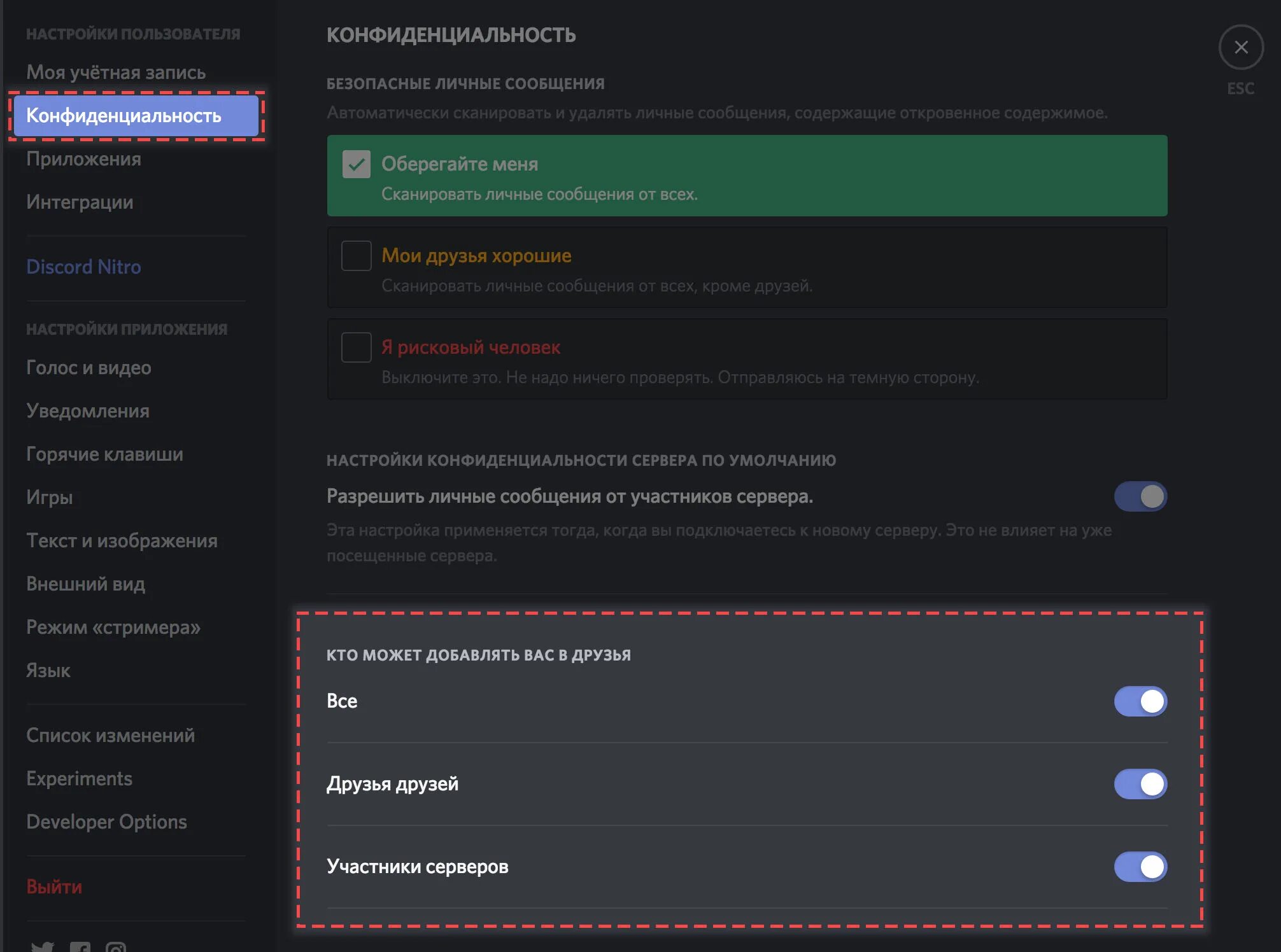Viewport: 1281px width, 952px height.
Task: Disable the "Все" friend request toggle
Action: click(1140, 701)
